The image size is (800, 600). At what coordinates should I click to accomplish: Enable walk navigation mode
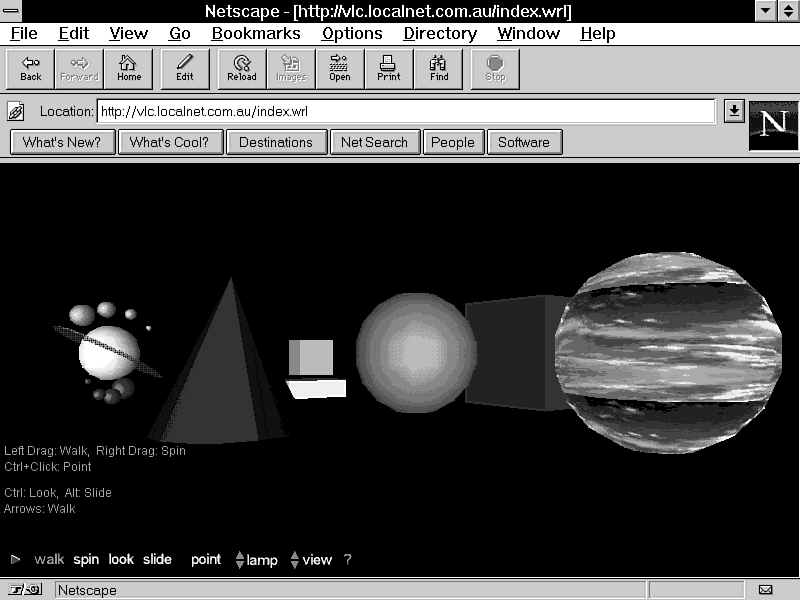pyautogui.click(x=49, y=560)
